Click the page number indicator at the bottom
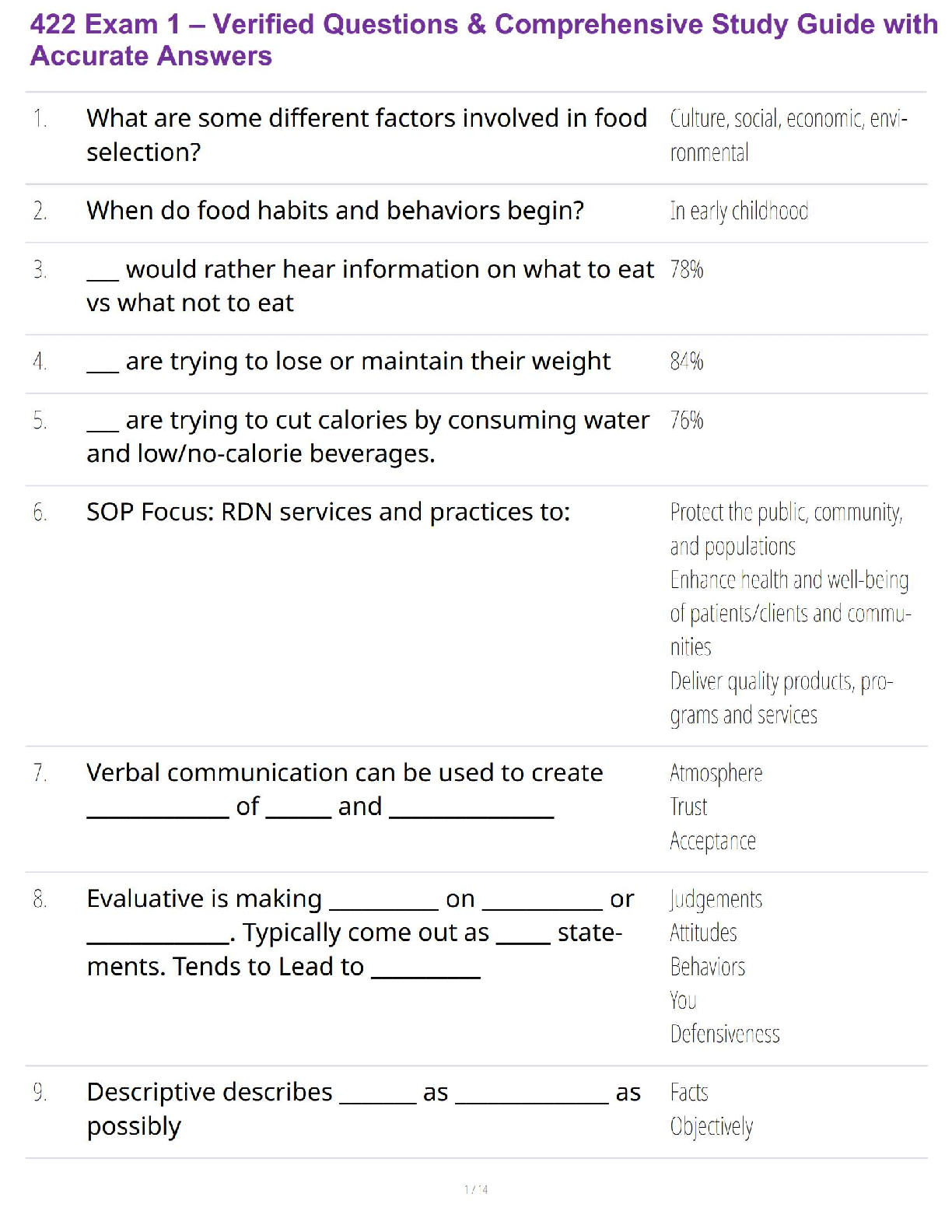 (476, 1189)
